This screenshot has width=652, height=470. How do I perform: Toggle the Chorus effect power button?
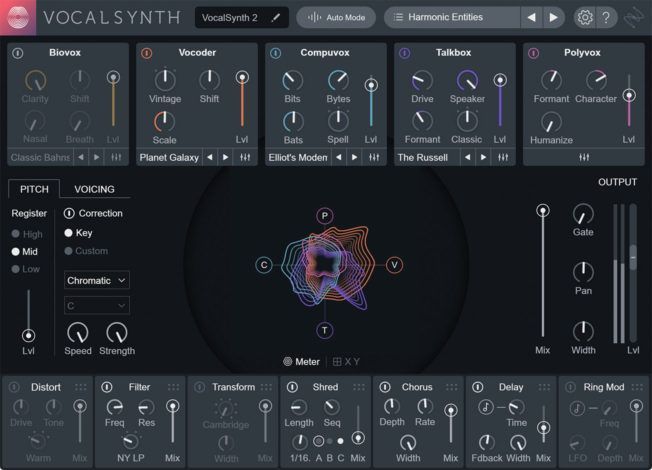385,387
